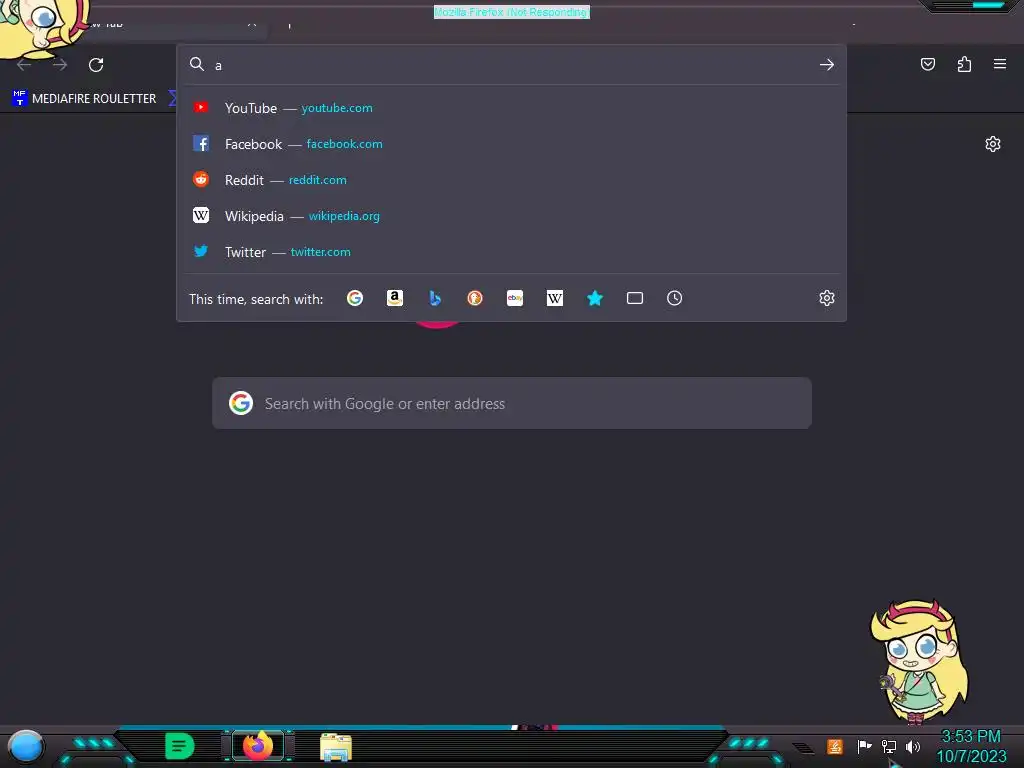This screenshot has width=1024, height=768.
Task: Open new tab personalize gear icon
Action: tap(993, 144)
